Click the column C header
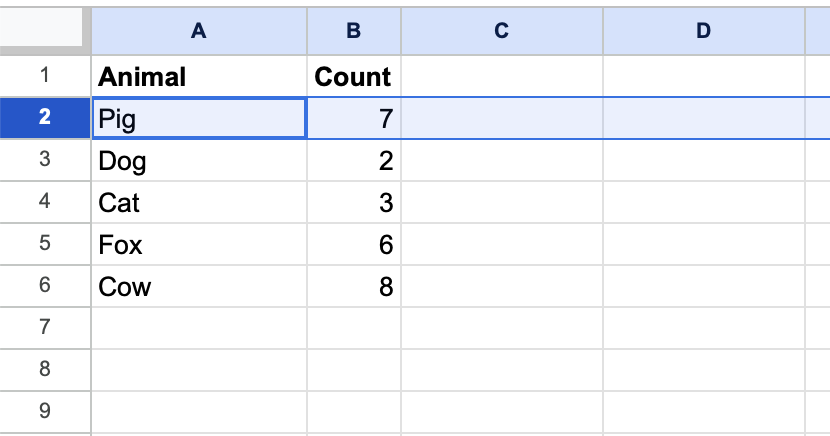Screen dimensions: 830x436 pyautogui.click(x=501, y=31)
